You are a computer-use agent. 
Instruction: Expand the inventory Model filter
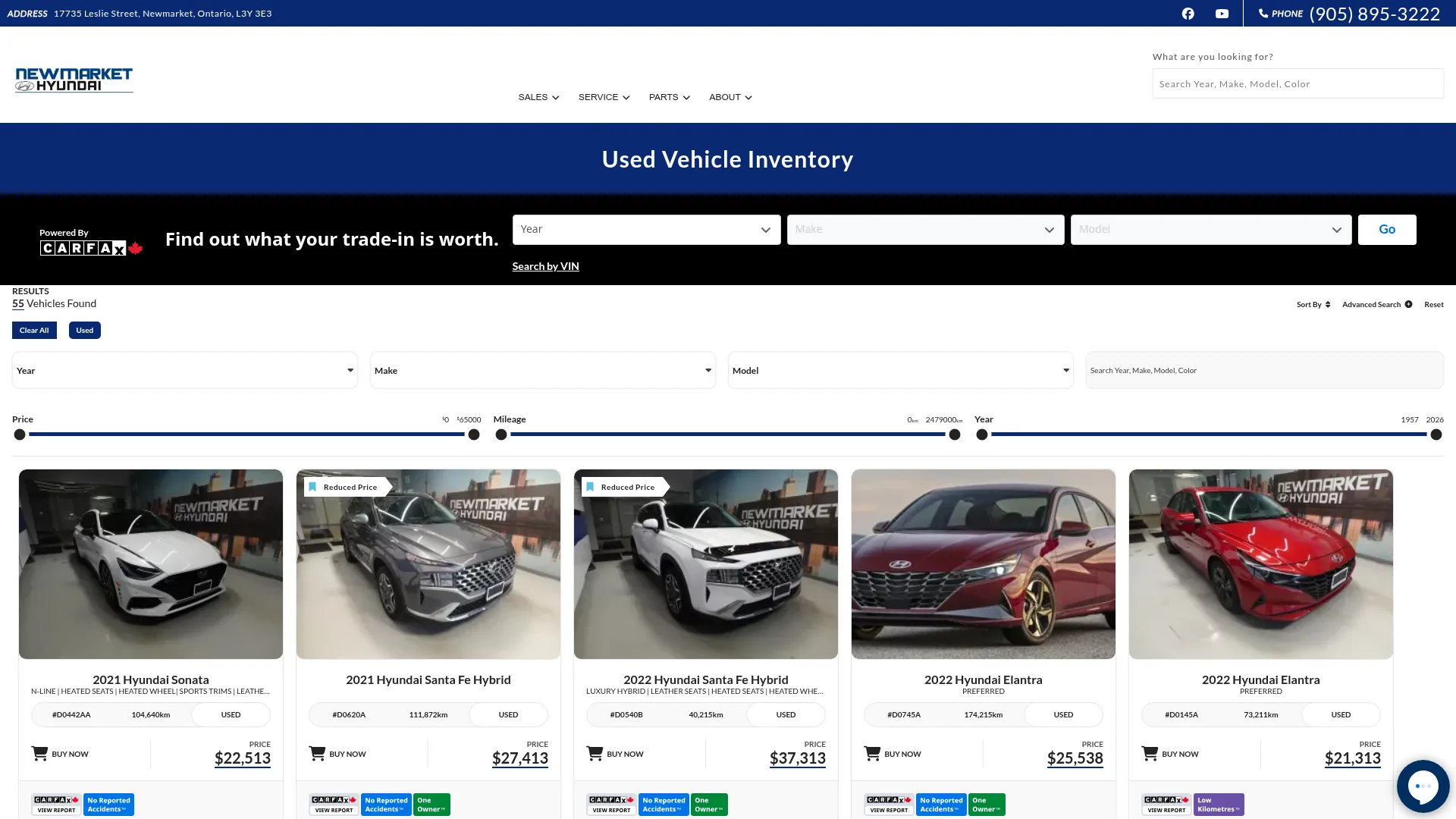[901, 370]
